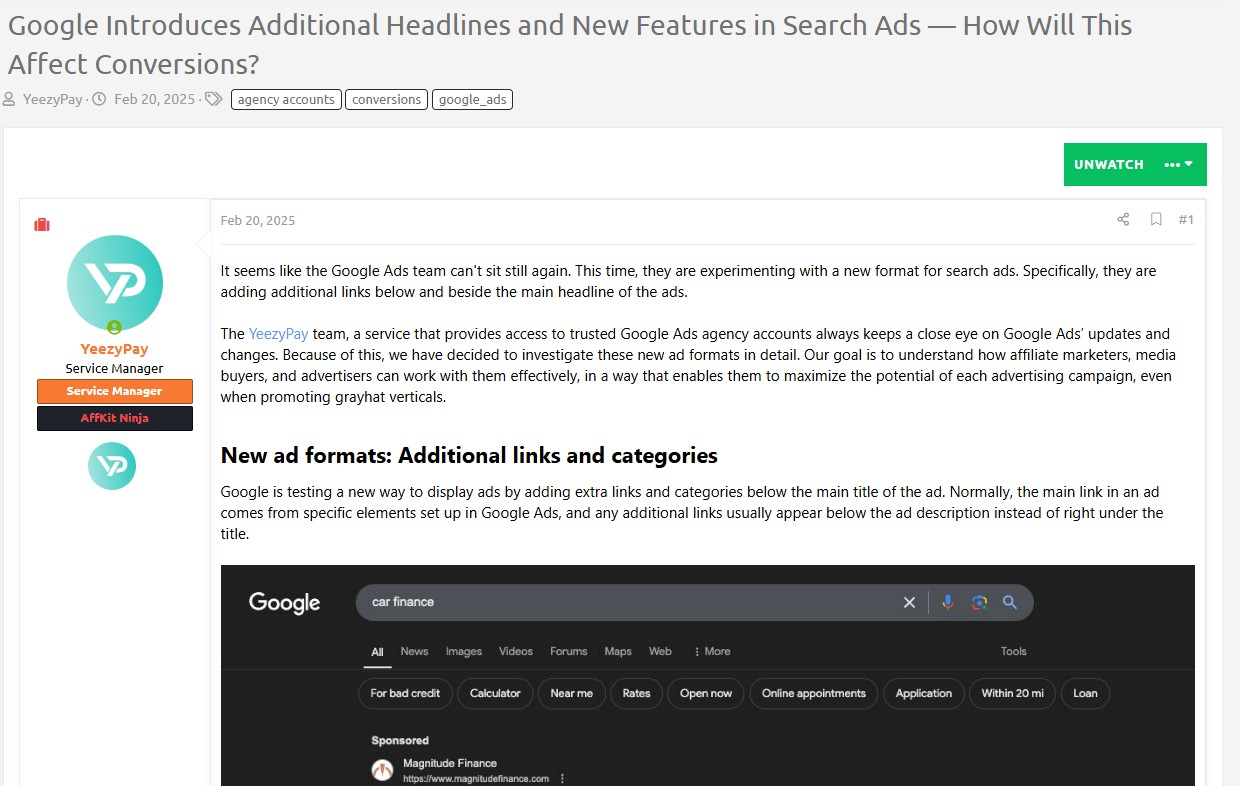Click the New ad formats section heading

click(x=469, y=456)
